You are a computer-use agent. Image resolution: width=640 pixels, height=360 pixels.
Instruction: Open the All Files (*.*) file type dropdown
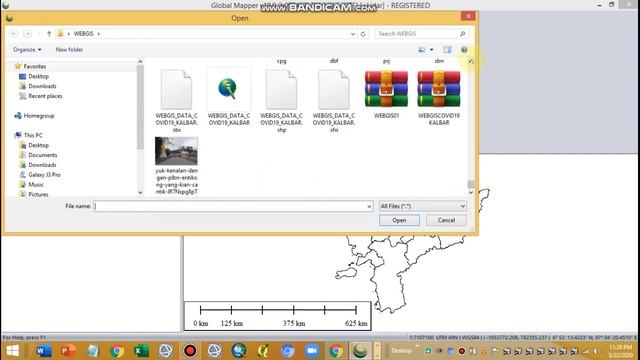click(422, 206)
